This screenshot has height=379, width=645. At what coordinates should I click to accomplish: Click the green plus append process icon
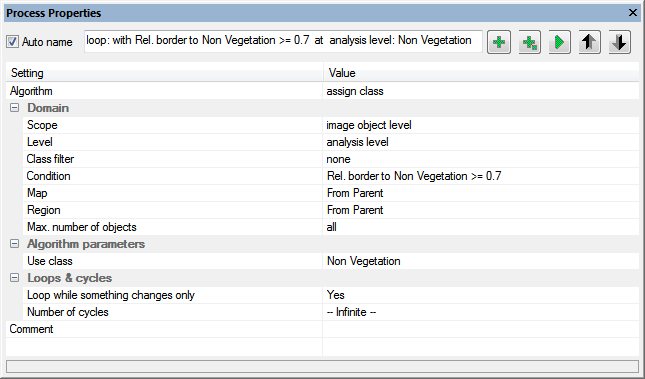499,42
